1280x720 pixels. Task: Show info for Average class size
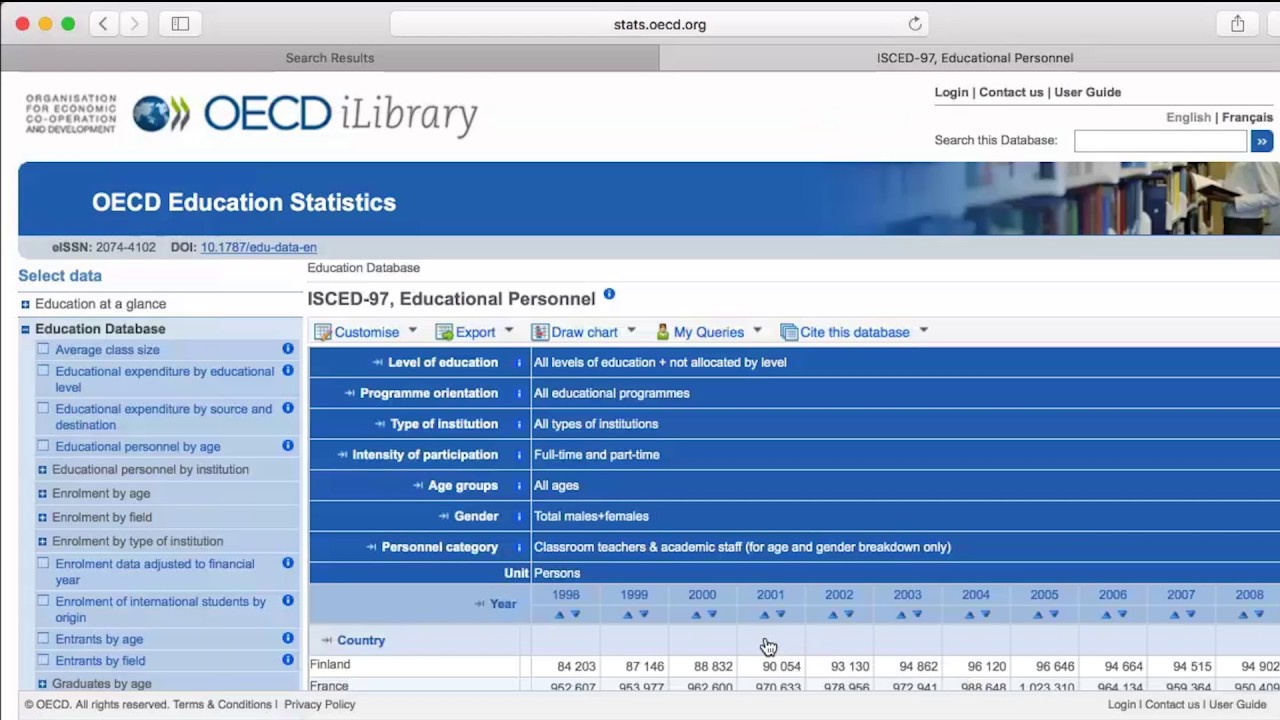[x=288, y=349]
